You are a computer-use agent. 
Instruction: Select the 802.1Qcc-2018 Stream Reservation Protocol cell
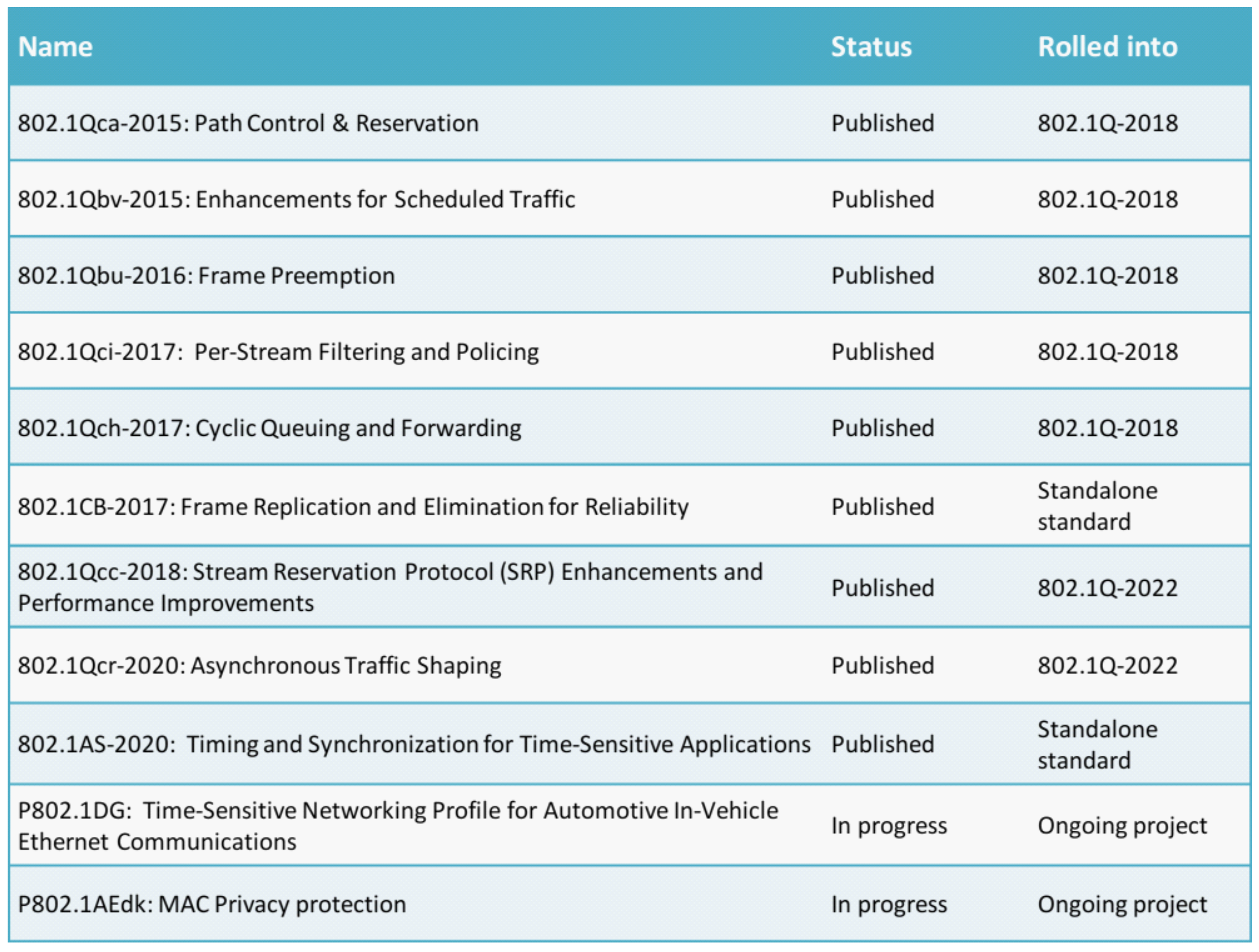[390, 587]
